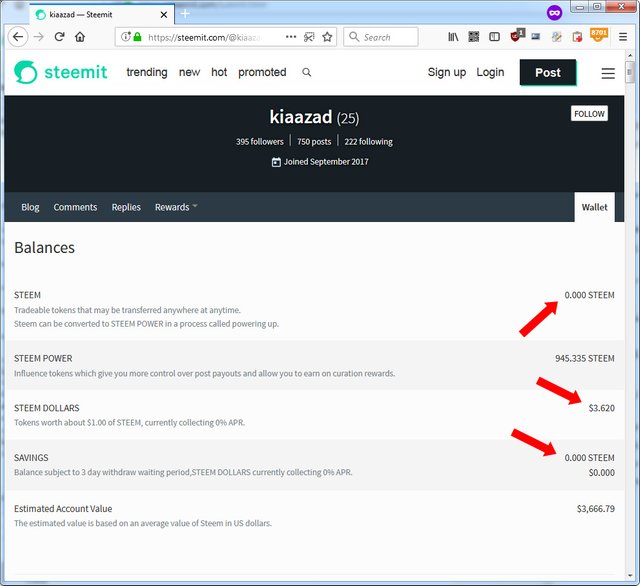Click the scrollbar down arrow
Viewport: 640px width, 586px height.
click(629, 576)
